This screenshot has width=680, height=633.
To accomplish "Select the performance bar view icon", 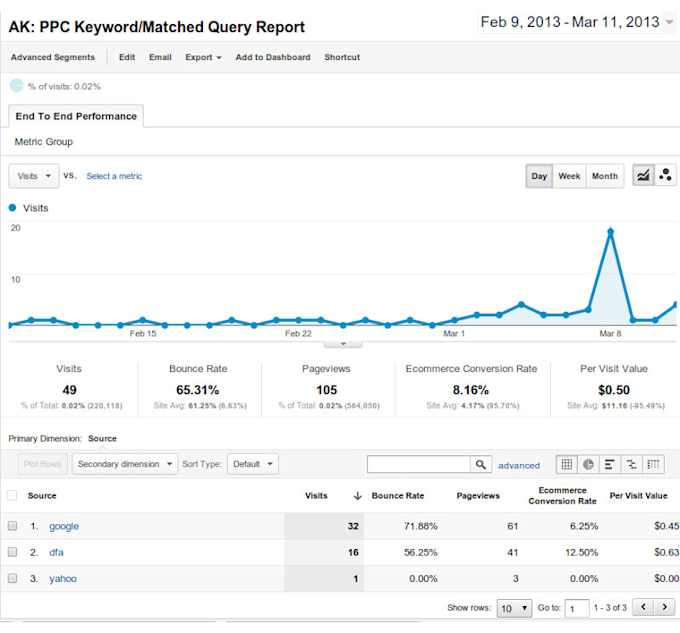I will pyautogui.click(x=609, y=464).
